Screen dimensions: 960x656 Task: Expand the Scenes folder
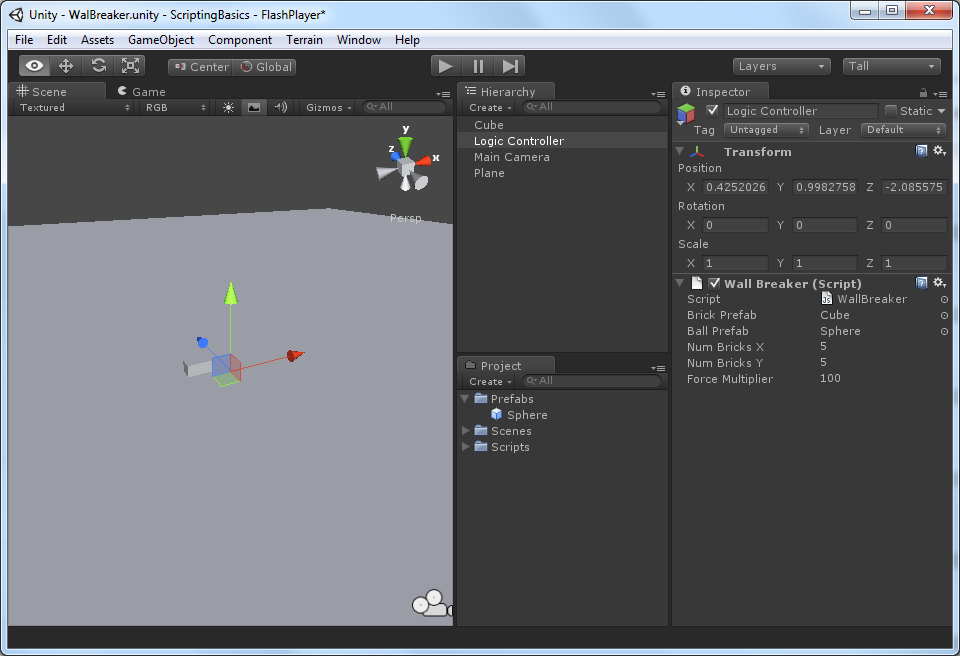pyautogui.click(x=465, y=431)
